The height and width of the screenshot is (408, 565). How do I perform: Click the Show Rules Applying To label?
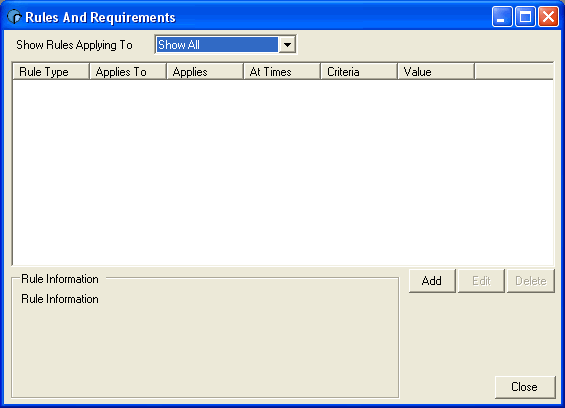pyautogui.click(x=74, y=45)
